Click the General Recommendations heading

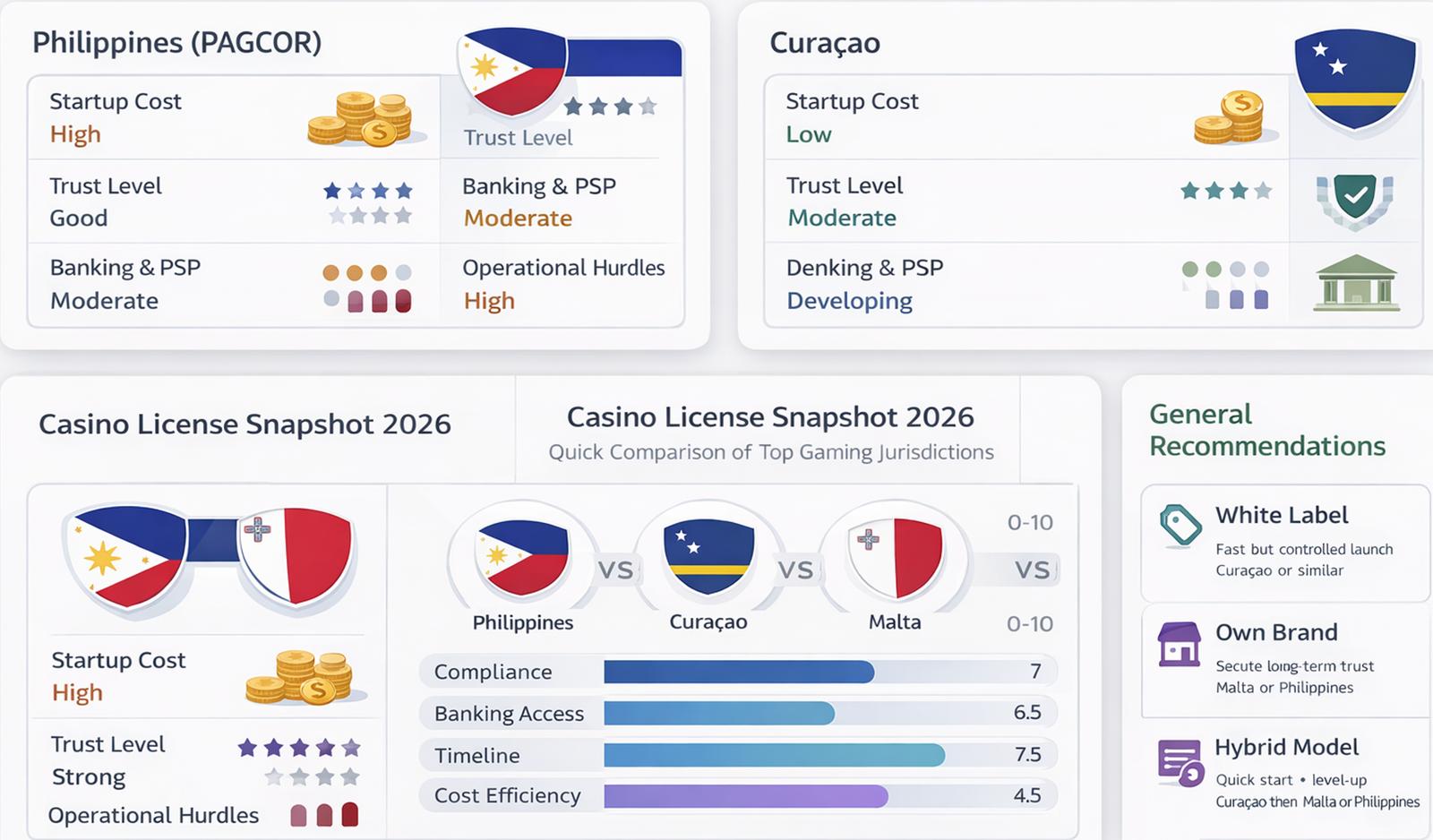click(x=1267, y=430)
